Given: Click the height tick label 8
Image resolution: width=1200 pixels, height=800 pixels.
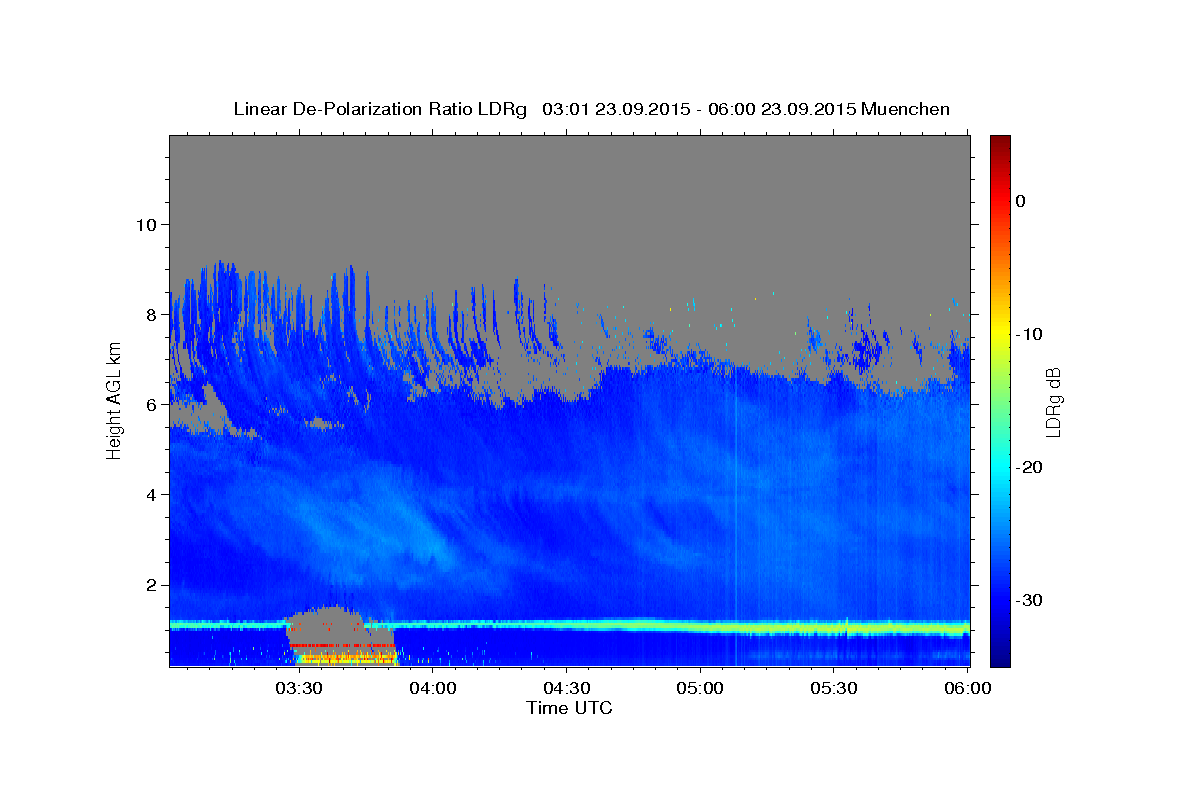Looking at the screenshot, I should (x=152, y=314).
